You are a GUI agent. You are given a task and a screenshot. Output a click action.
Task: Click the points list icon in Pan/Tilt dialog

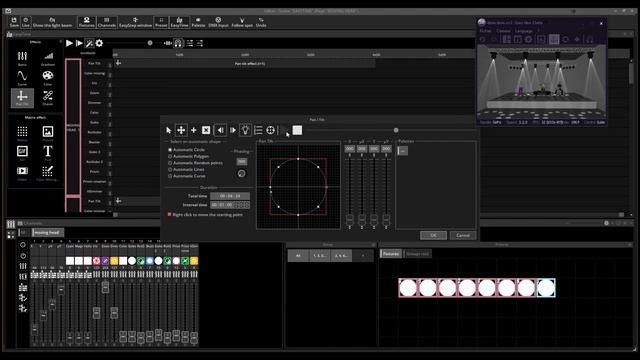click(x=258, y=130)
